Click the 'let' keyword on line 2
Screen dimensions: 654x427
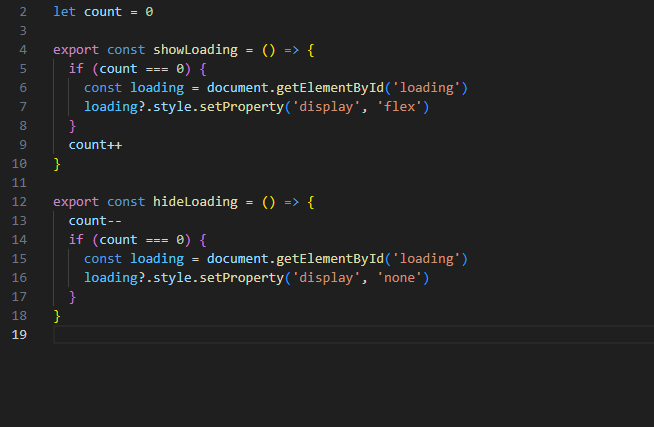pyautogui.click(x=64, y=12)
